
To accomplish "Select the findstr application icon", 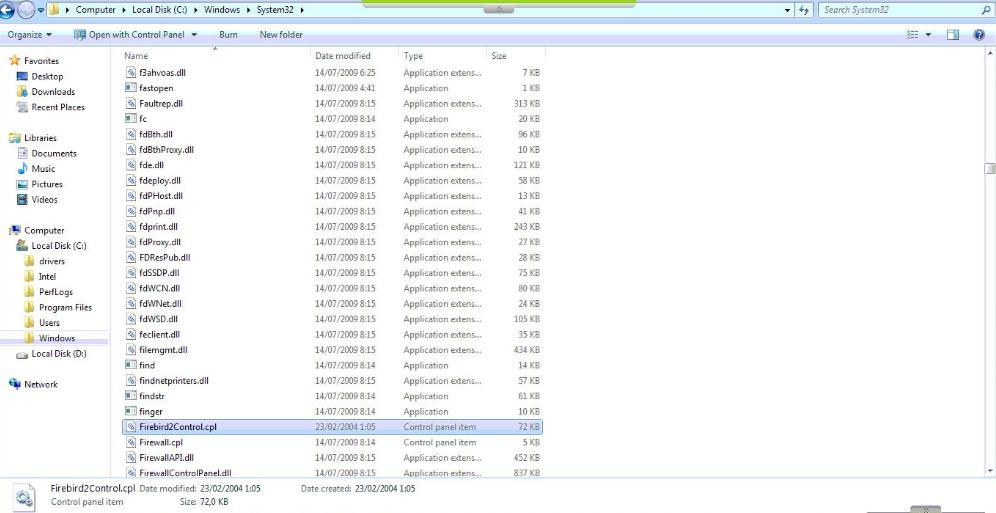I will [131, 396].
